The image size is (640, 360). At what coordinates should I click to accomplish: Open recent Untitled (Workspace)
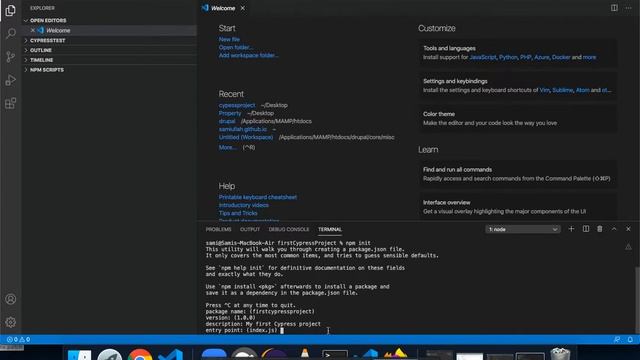[x=246, y=137]
